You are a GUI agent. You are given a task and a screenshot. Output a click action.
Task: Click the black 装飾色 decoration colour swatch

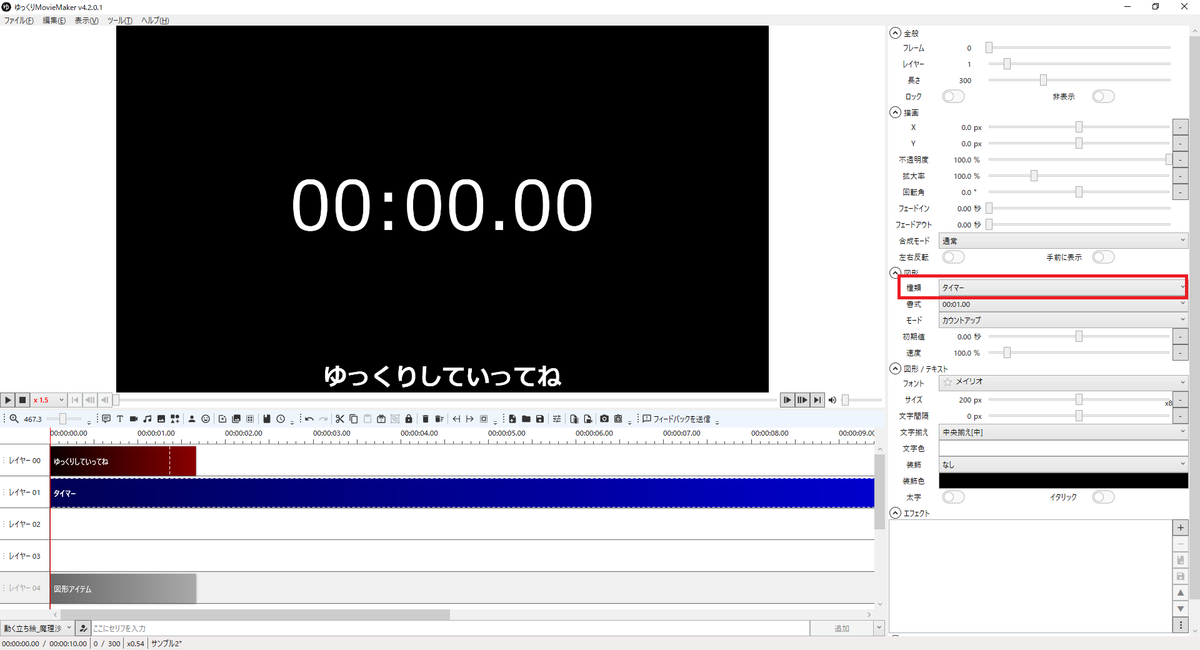1063,481
